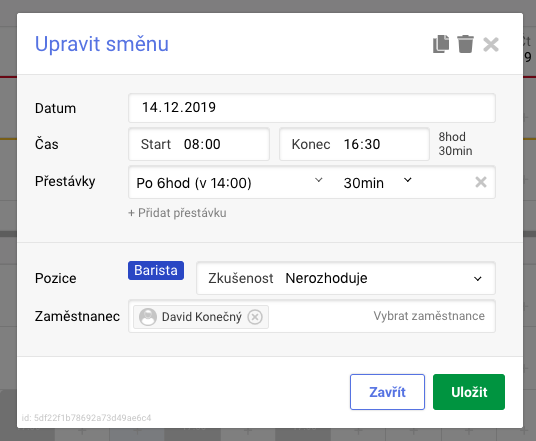The width and height of the screenshot is (536, 441).
Task: Save the shift with the Uložit button
Action: (469, 392)
